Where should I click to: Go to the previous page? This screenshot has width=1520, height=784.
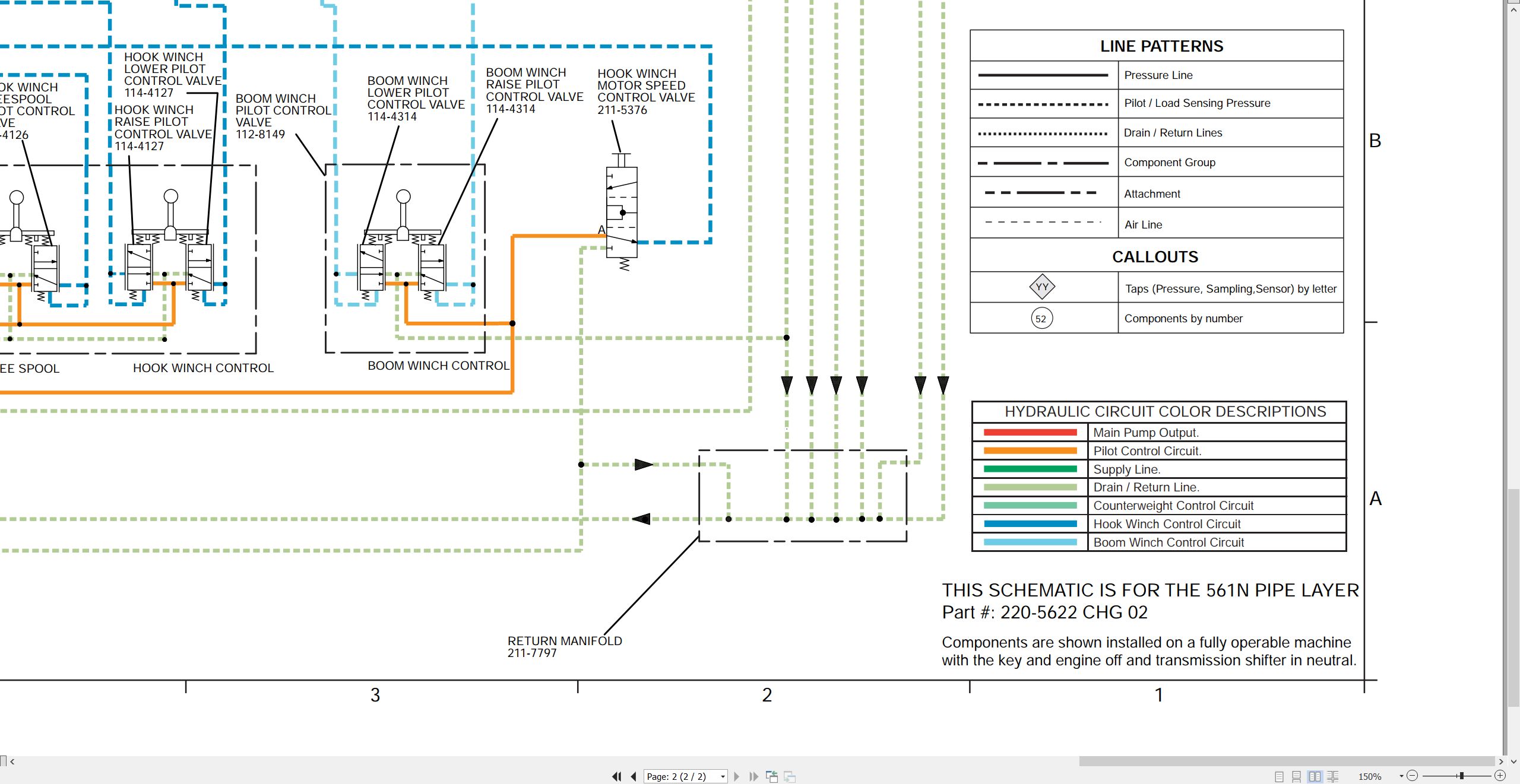634,776
